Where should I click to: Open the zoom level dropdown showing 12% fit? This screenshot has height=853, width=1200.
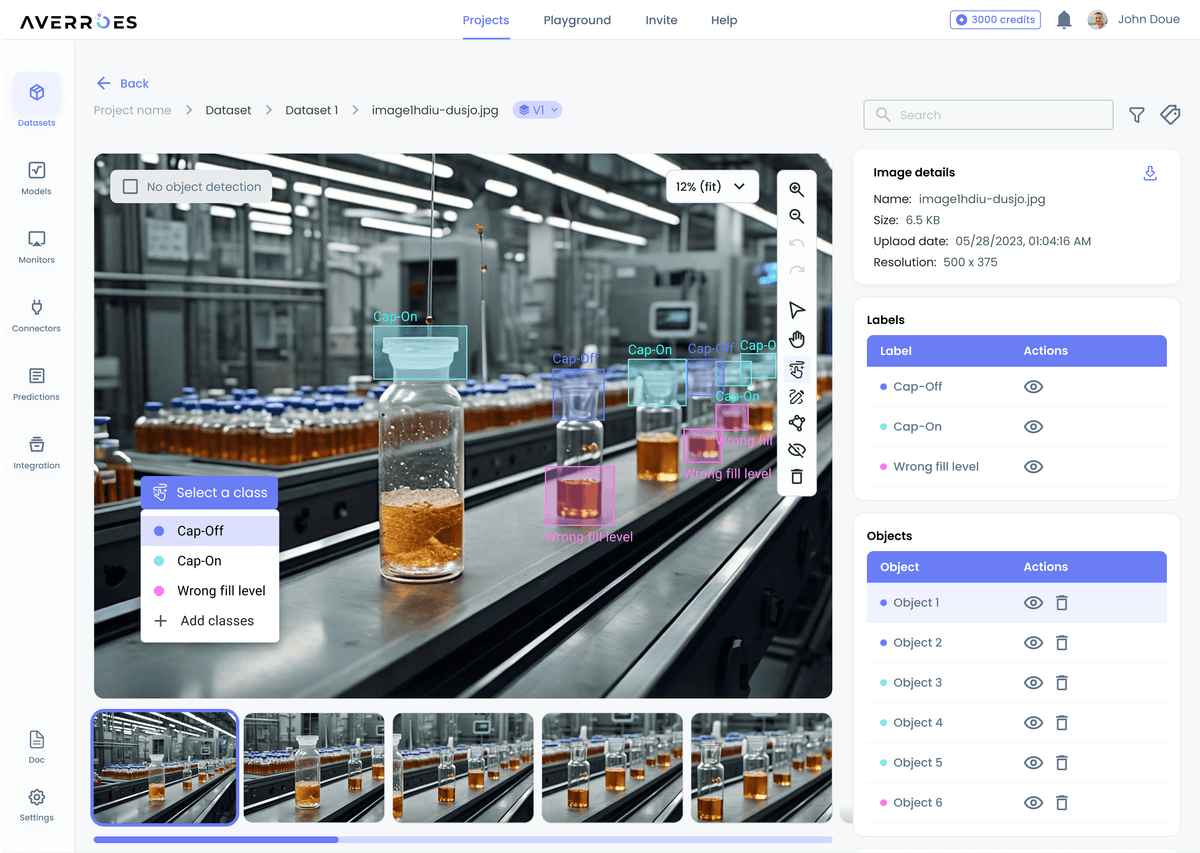[712, 186]
